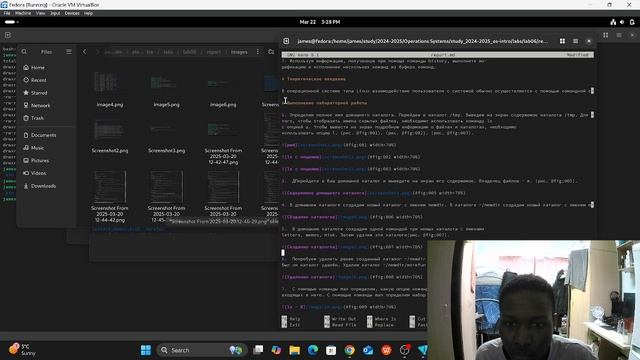
Task: Open OBS Studio on taskbar
Action: [404, 350]
